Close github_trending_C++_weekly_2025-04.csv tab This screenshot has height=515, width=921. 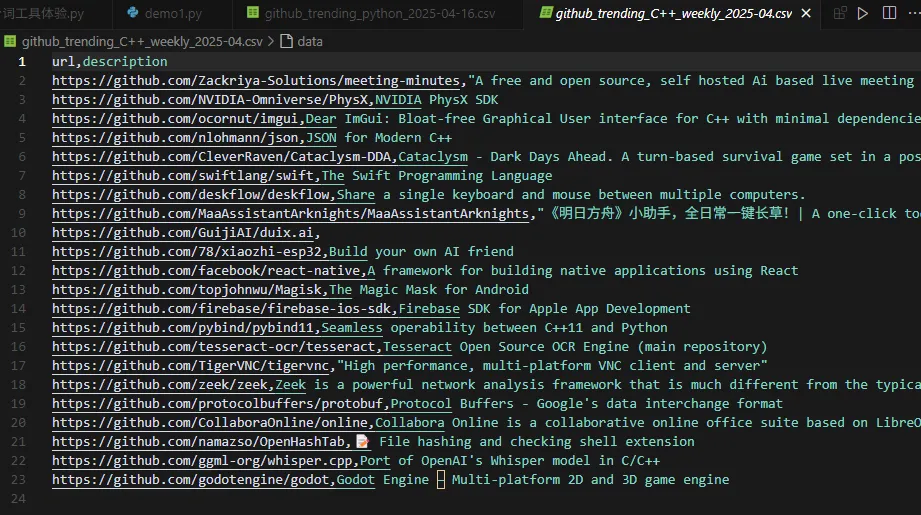pyautogui.click(x=806, y=13)
